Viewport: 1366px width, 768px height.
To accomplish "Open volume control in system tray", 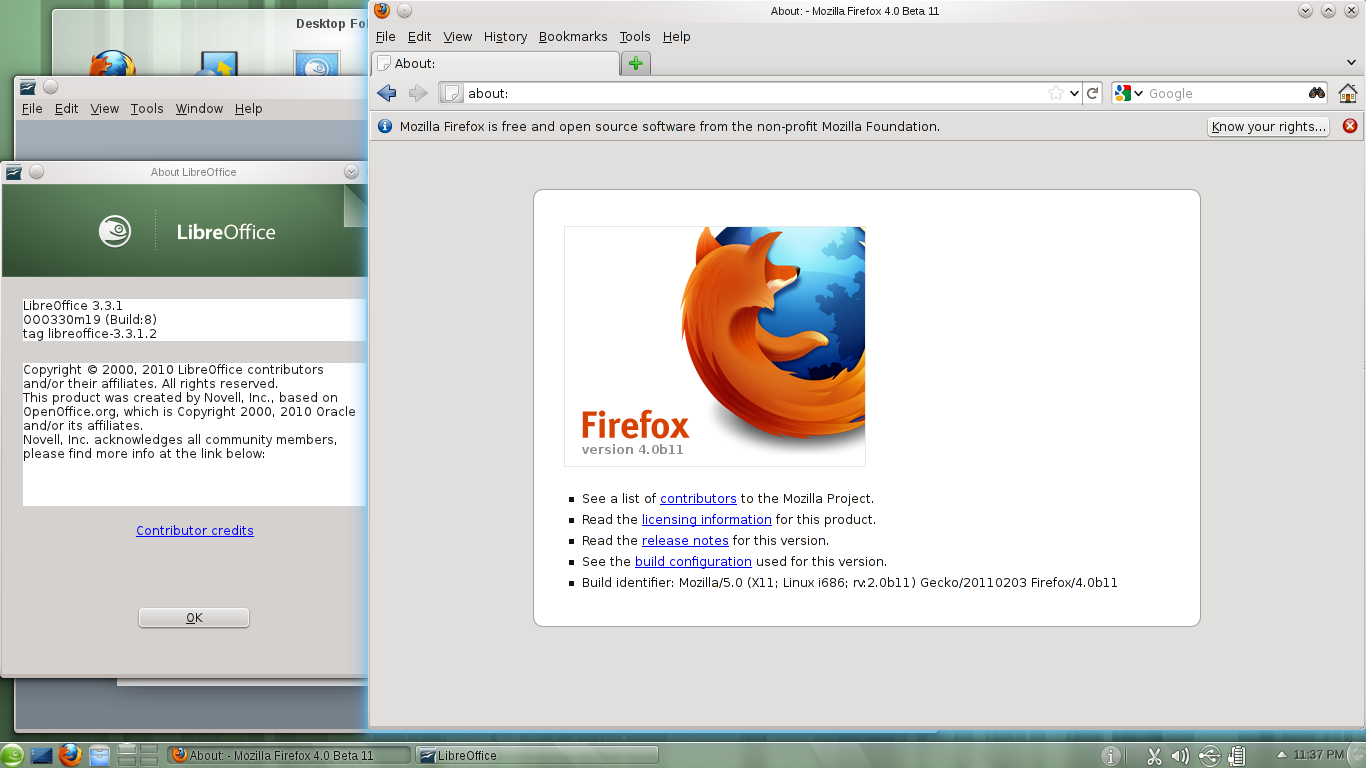I will click(x=1180, y=756).
